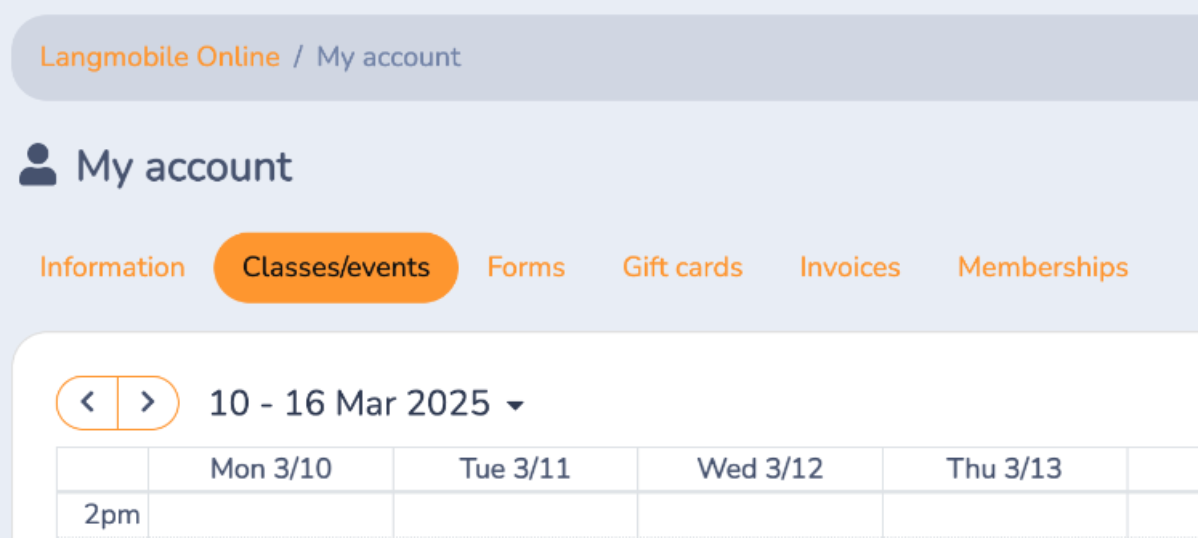
Task: Open the Information tab
Action: 112,268
